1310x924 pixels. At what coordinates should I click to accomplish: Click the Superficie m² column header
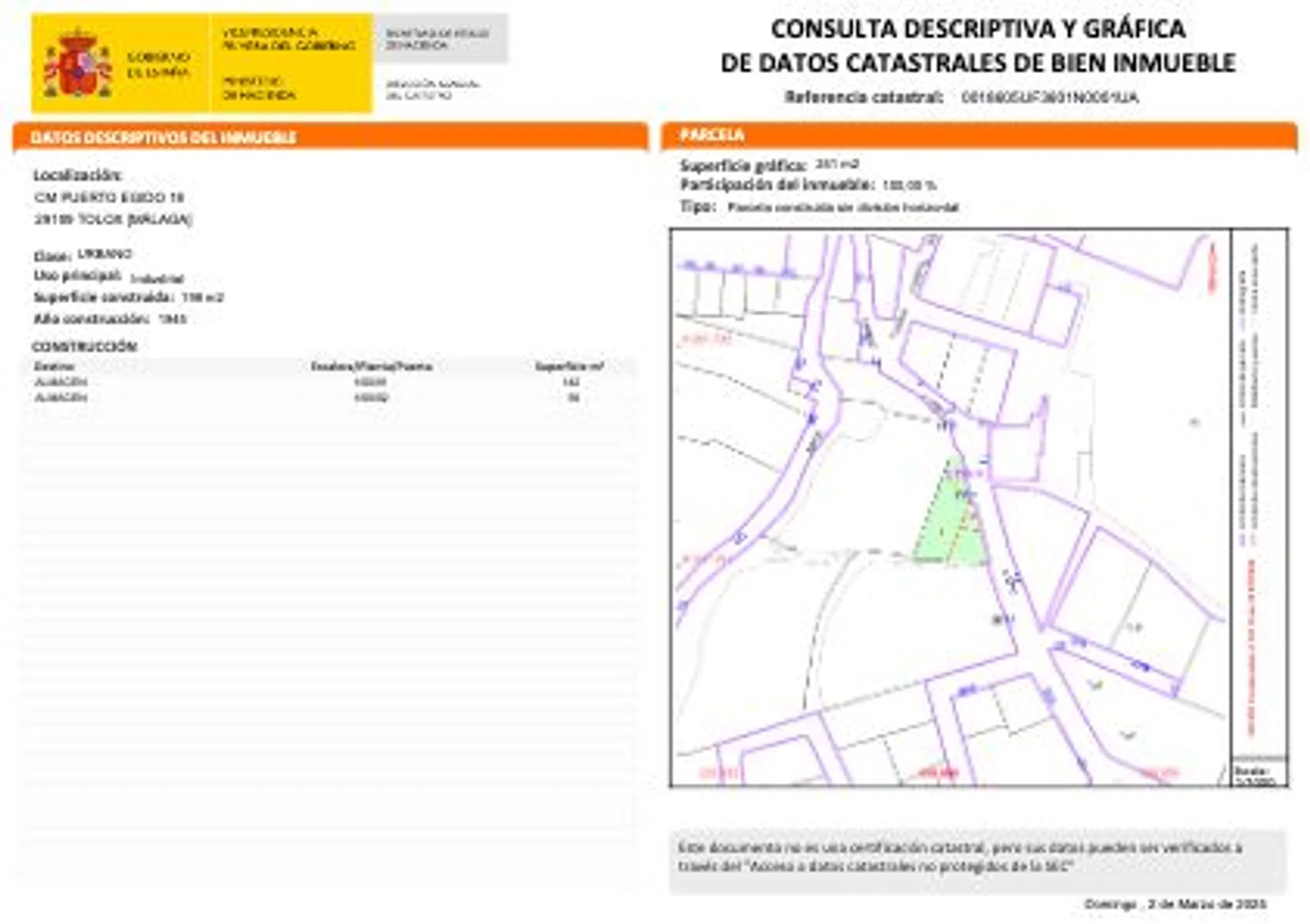[x=569, y=367]
